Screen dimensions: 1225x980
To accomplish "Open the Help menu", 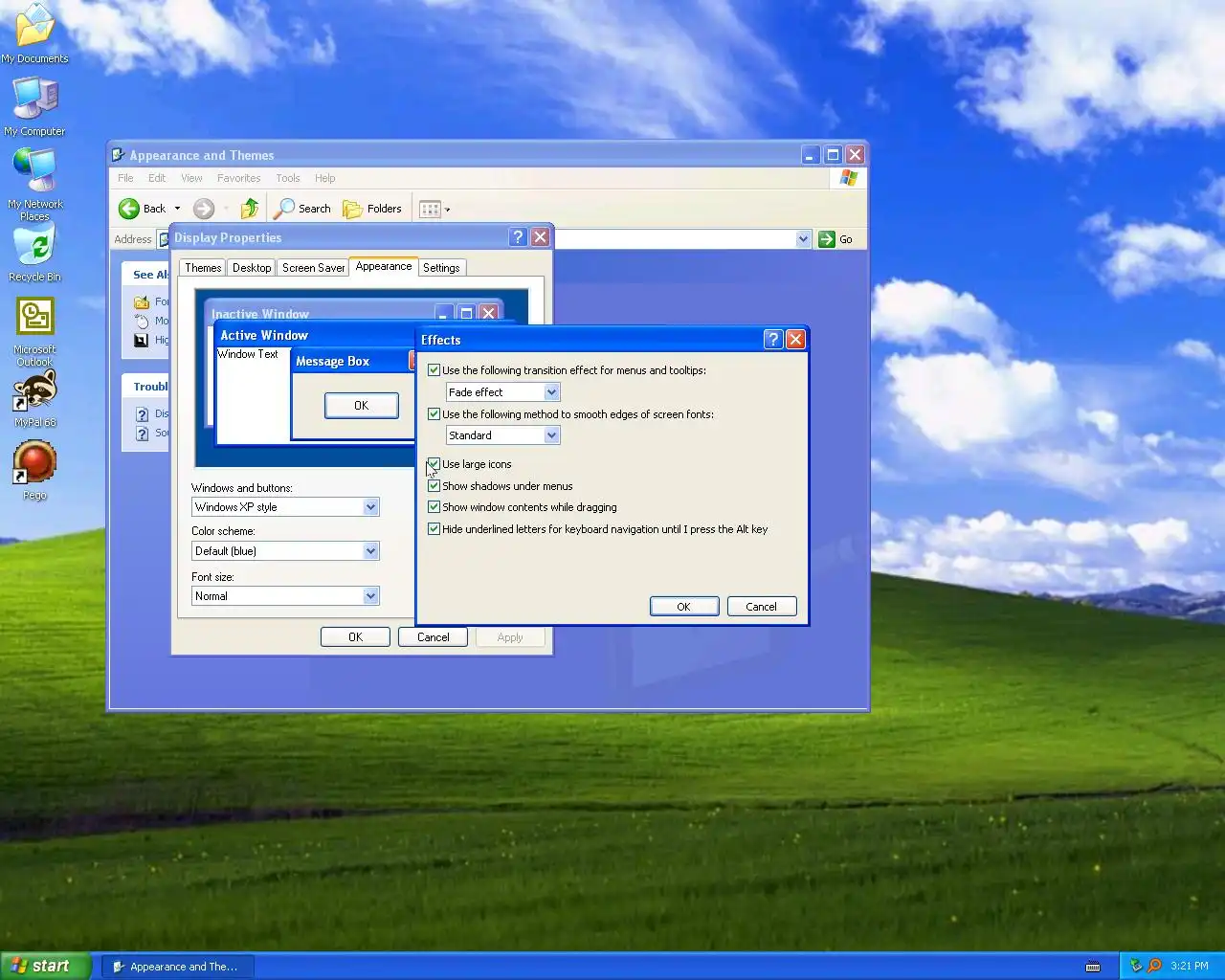I will pyautogui.click(x=325, y=178).
